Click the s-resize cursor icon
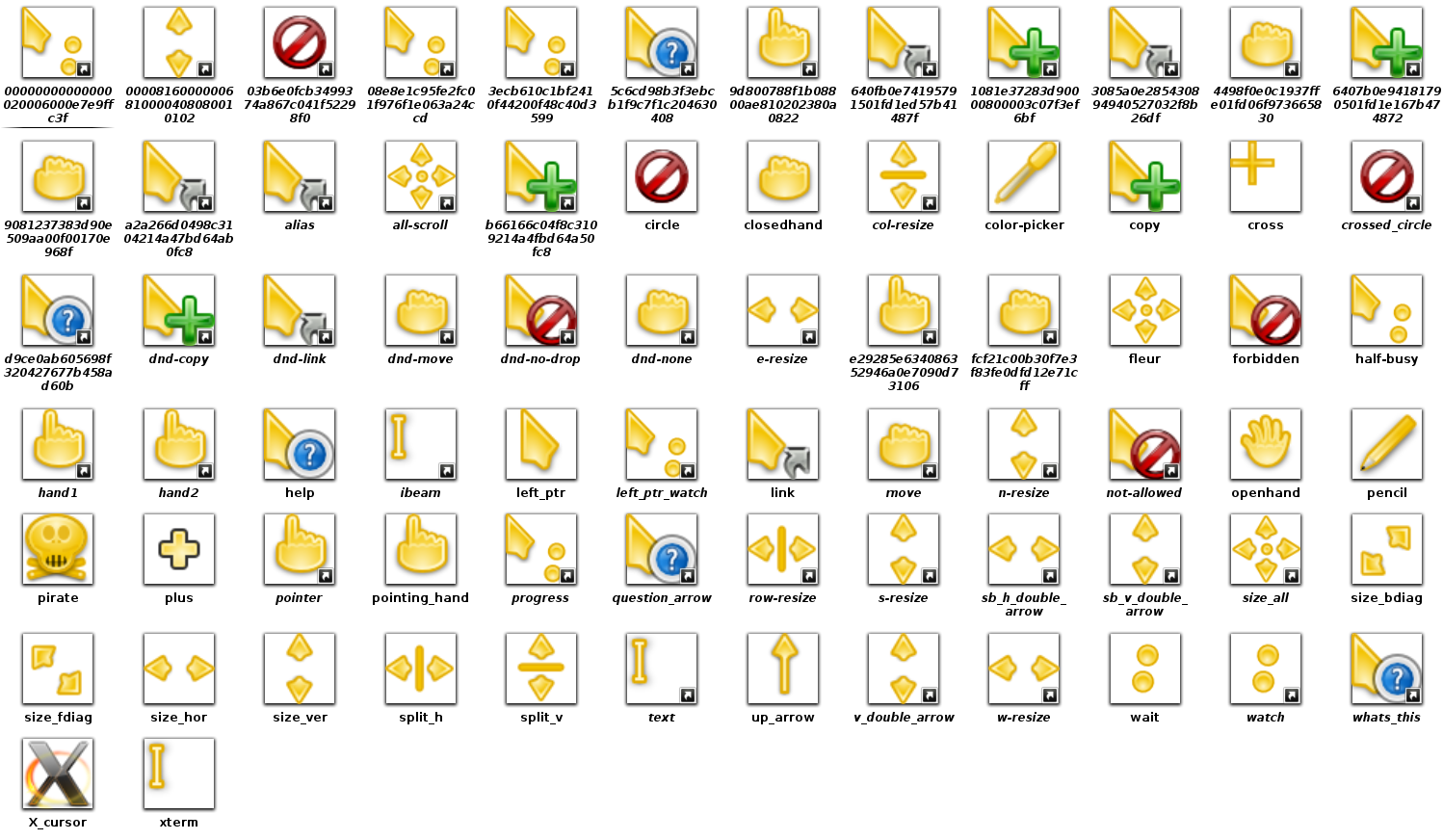Screen dimensions: 1443x840 [904, 549]
